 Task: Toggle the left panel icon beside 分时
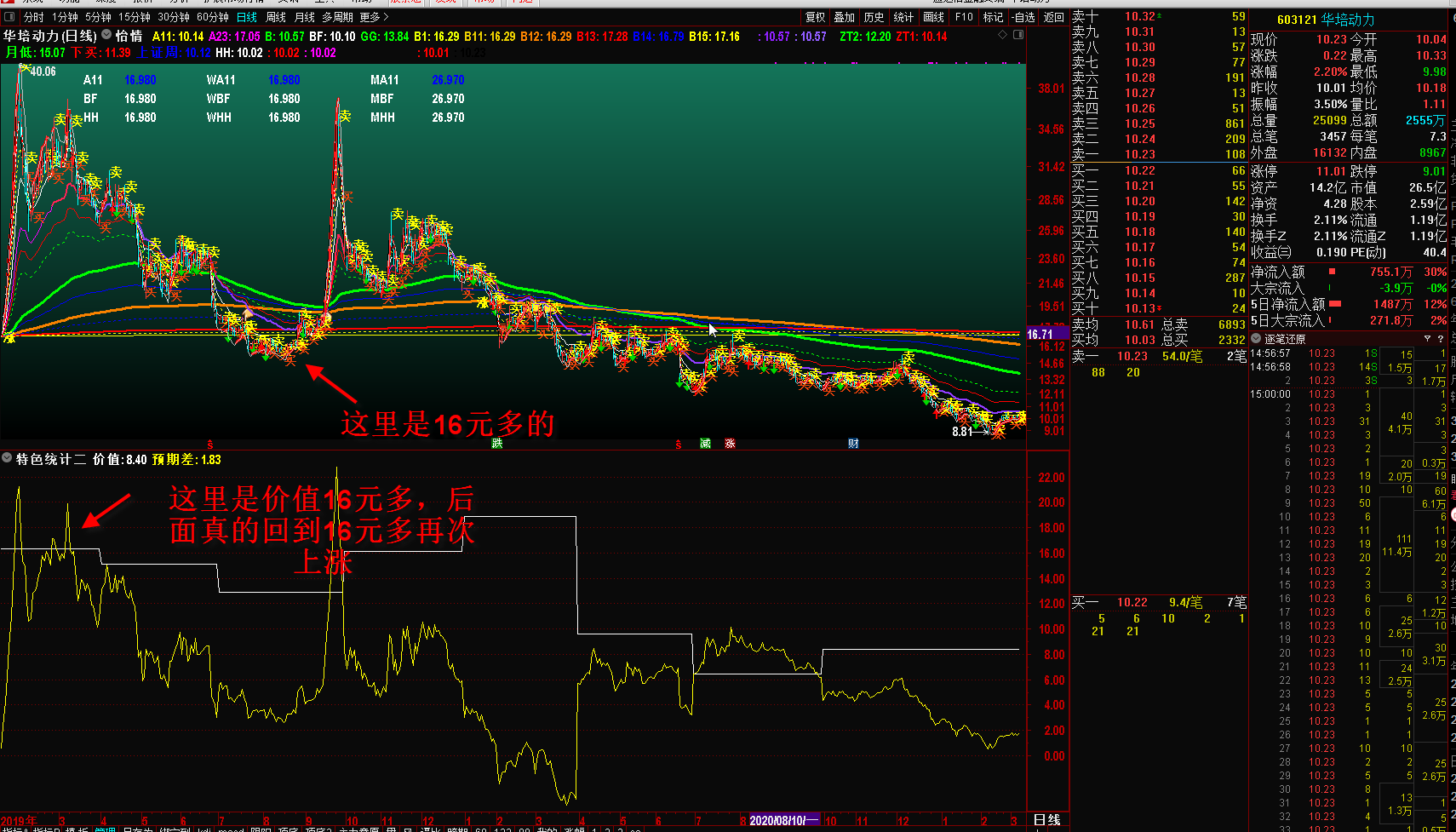pyautogui.click(x=9, y=17)
